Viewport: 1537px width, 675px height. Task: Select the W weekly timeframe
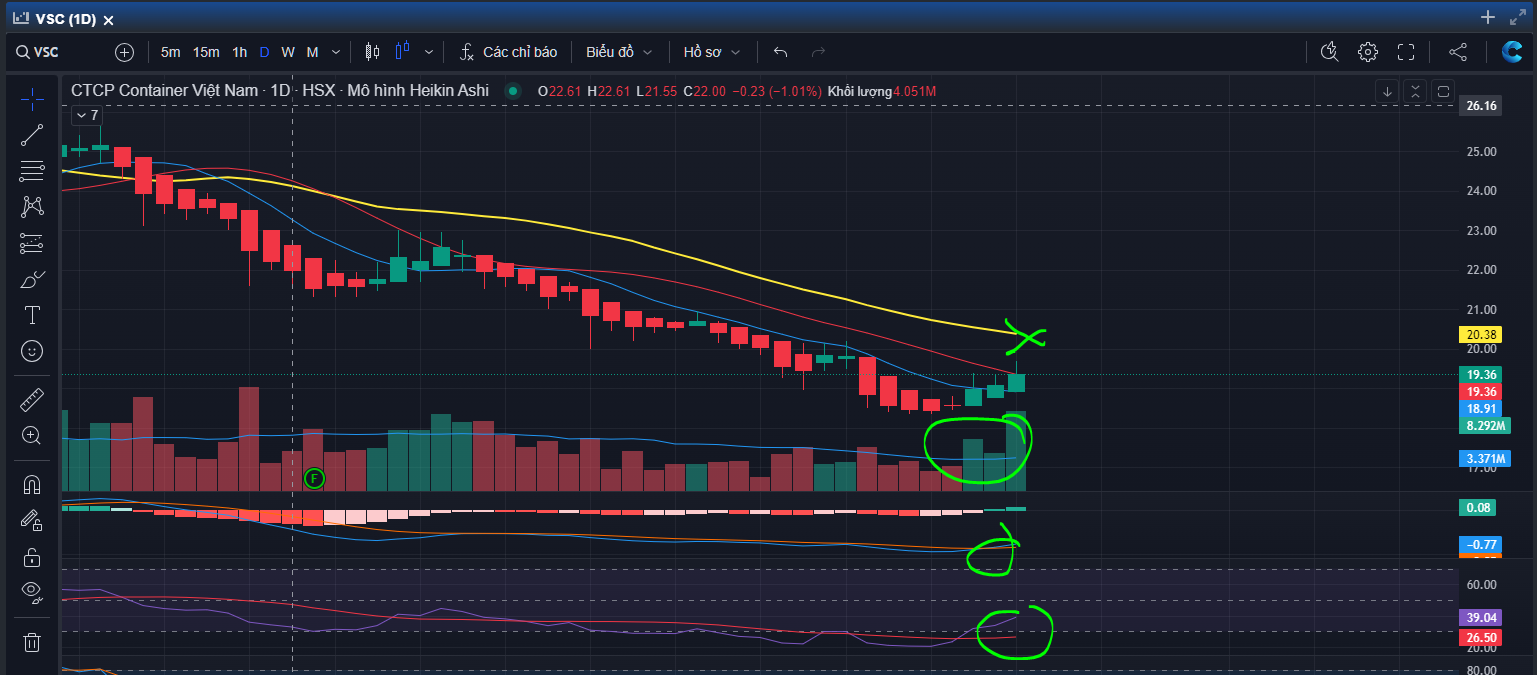point(288,52)
